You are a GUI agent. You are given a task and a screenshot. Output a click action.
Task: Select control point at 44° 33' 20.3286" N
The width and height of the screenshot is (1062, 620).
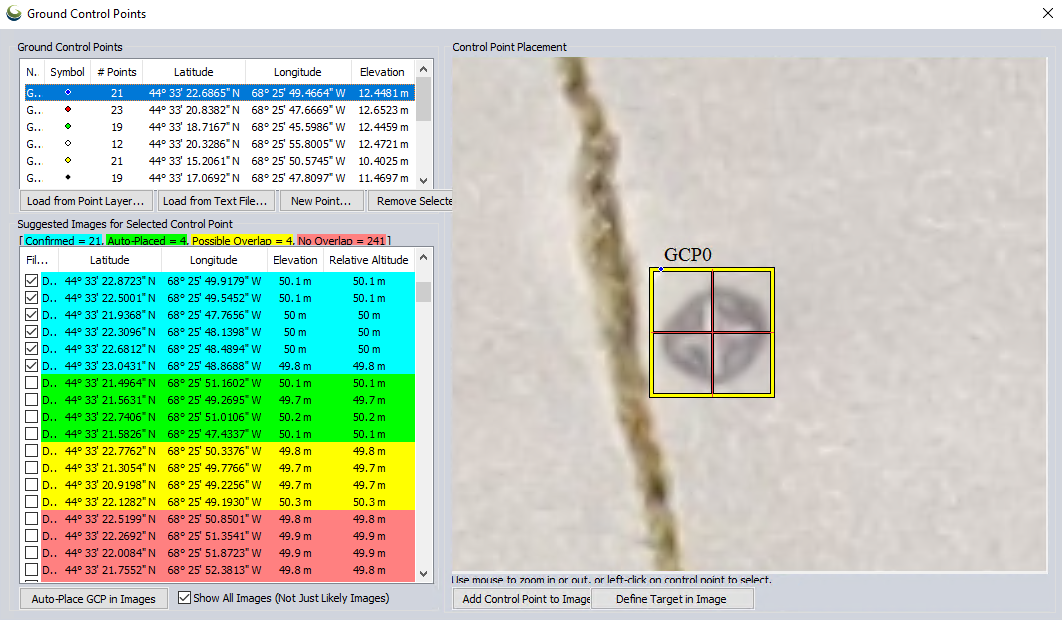click(x=218, y=144)
